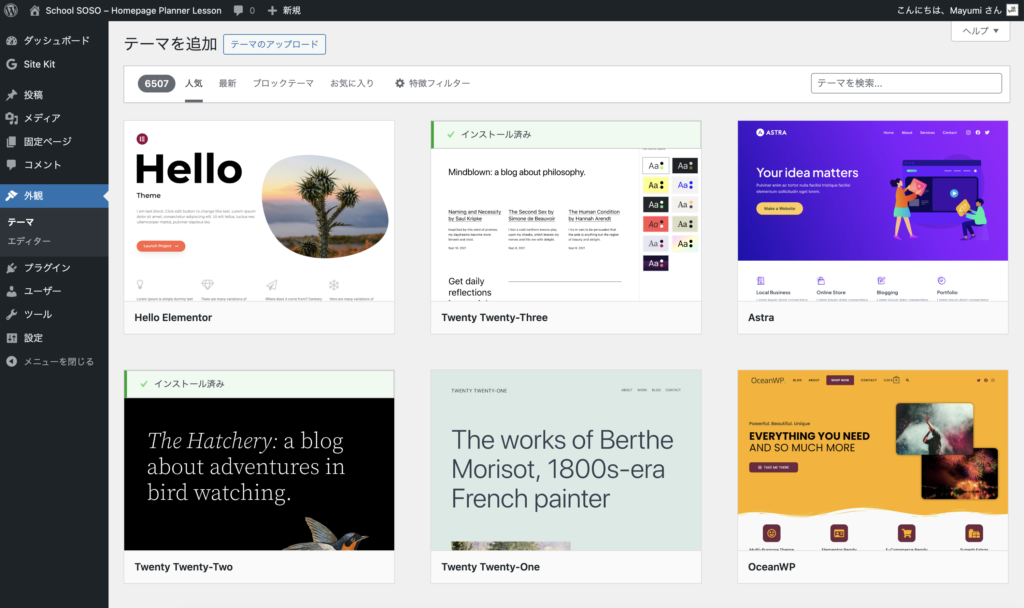The image size is (1024, 608).
Task: Expand the ヘルプ dropdown
Action: click(980, 31)
